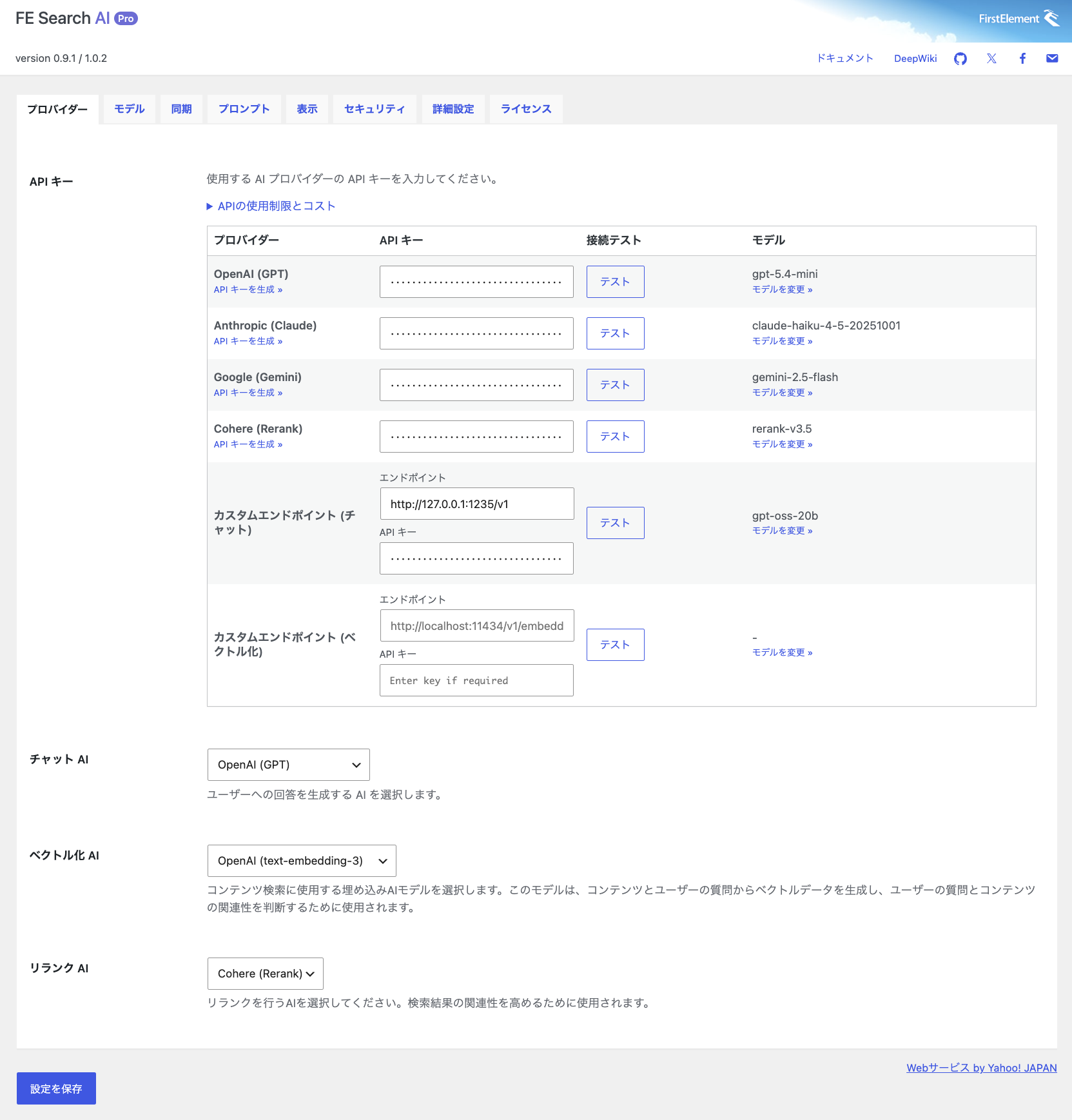The height and width of the screenshot is (1120, 1072).
Task: Change the gpt-oss-20b model
Action: click(782, 531)
